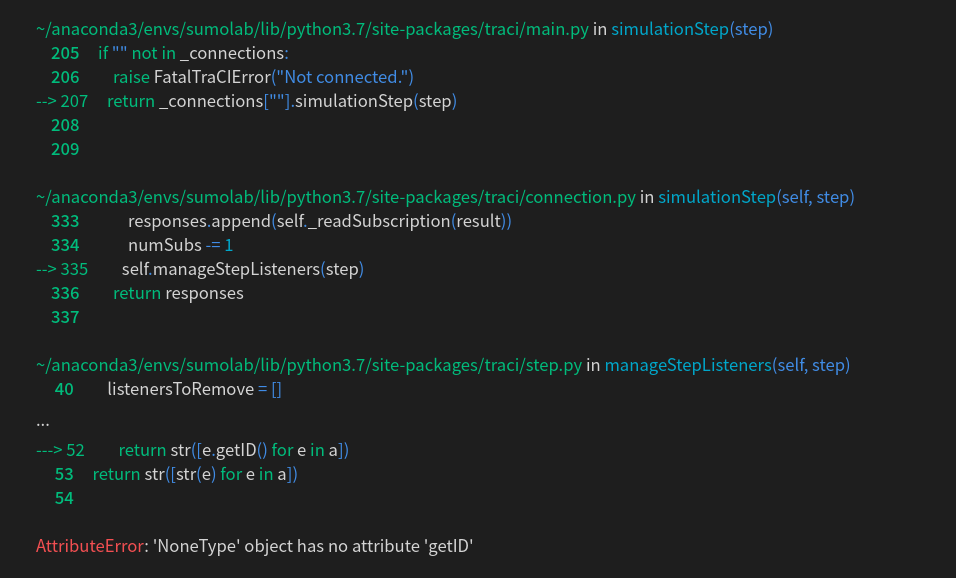Click line number 333
This screenshot has height=578, width=956.
[65, 221]
